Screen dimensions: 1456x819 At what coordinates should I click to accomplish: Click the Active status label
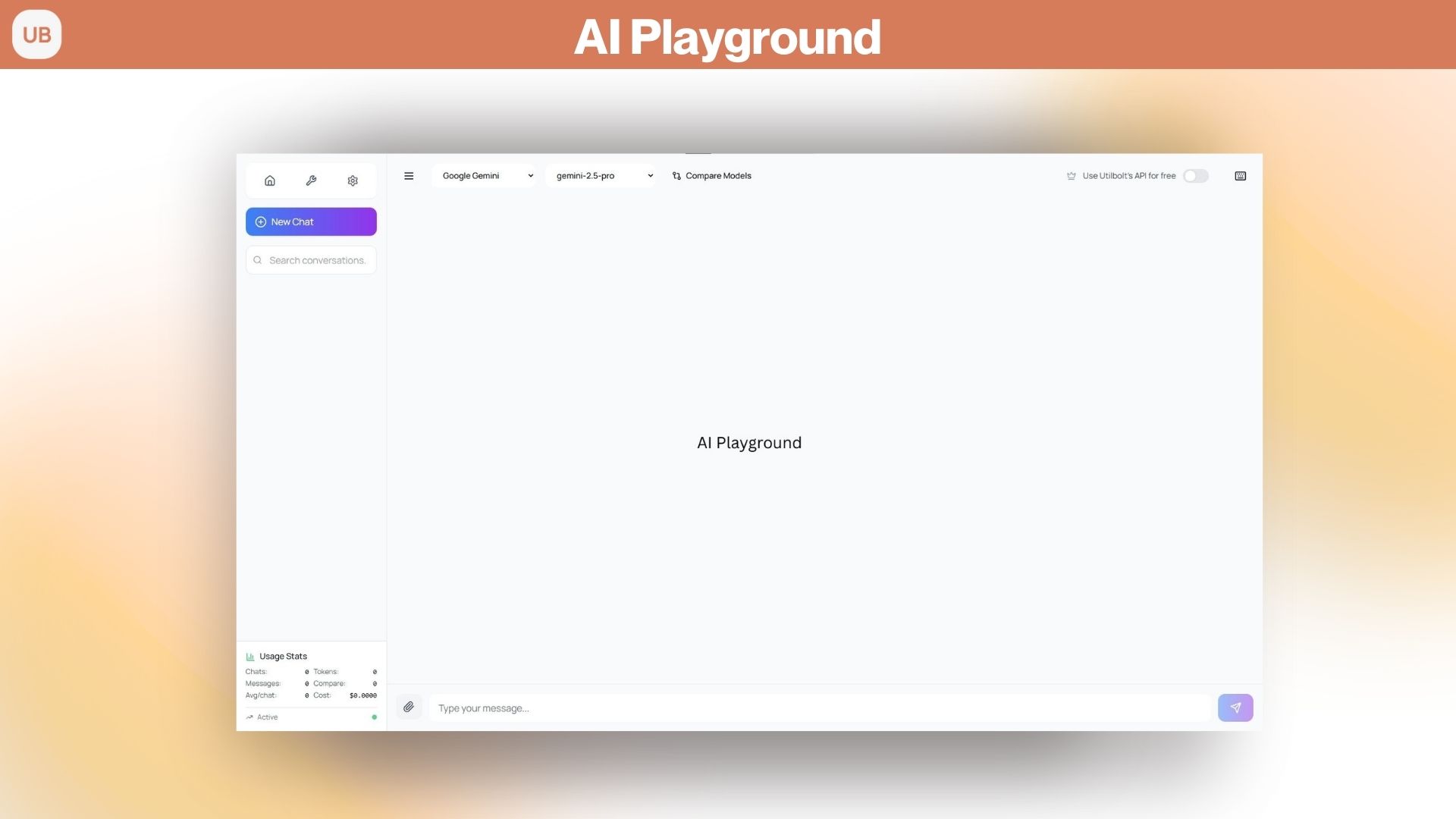266,717
